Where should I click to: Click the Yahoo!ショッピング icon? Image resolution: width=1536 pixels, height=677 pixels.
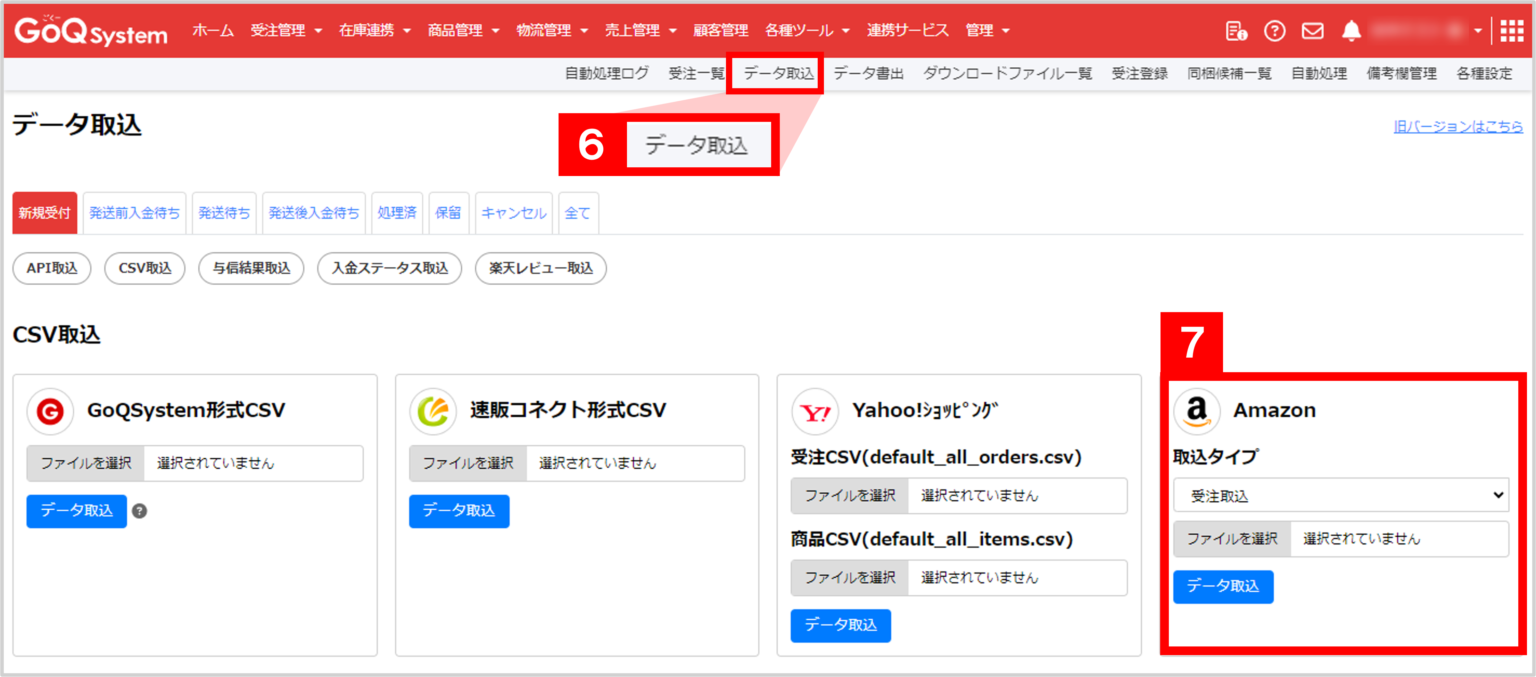815,411
